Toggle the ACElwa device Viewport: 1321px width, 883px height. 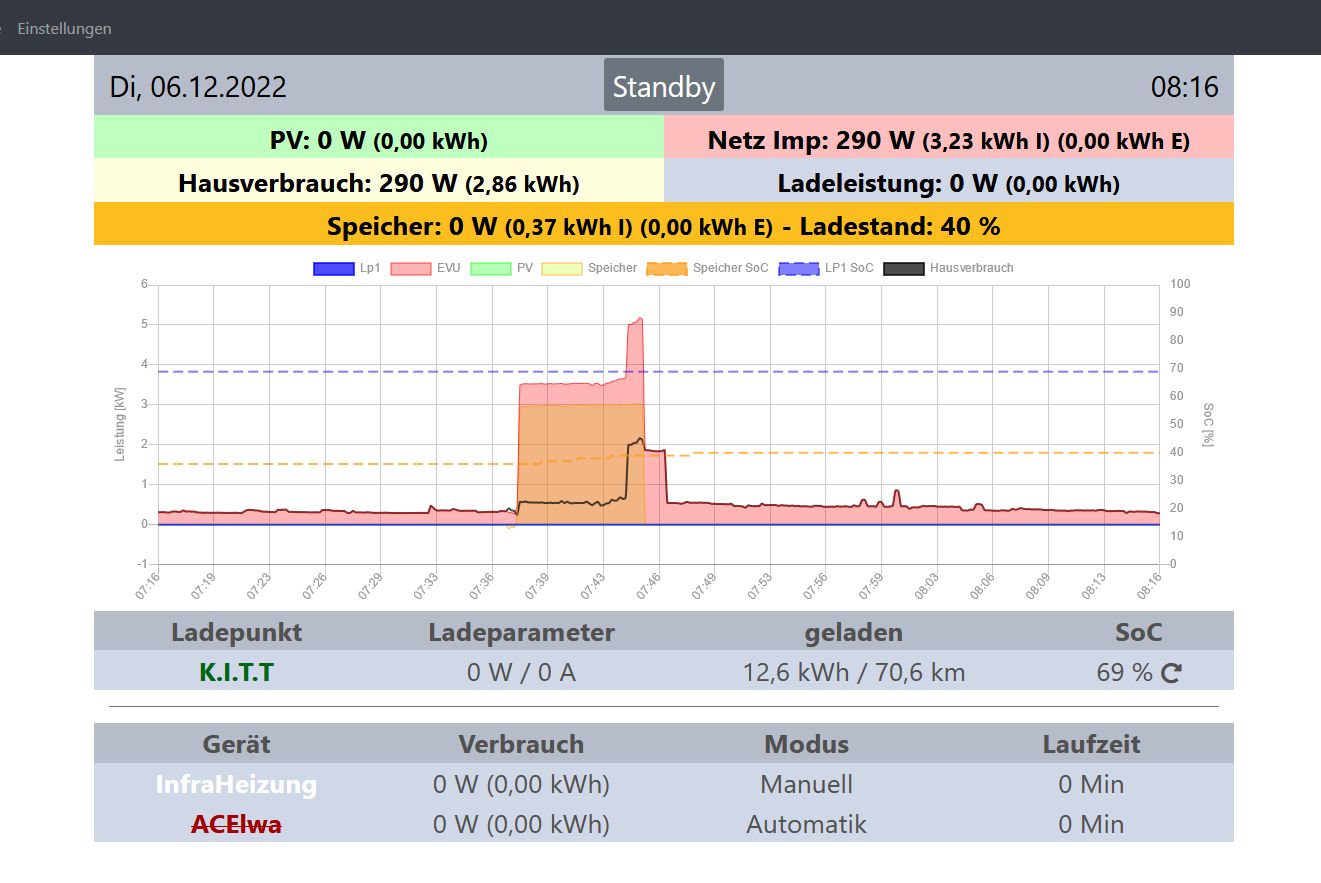click(x=236, y=825)
